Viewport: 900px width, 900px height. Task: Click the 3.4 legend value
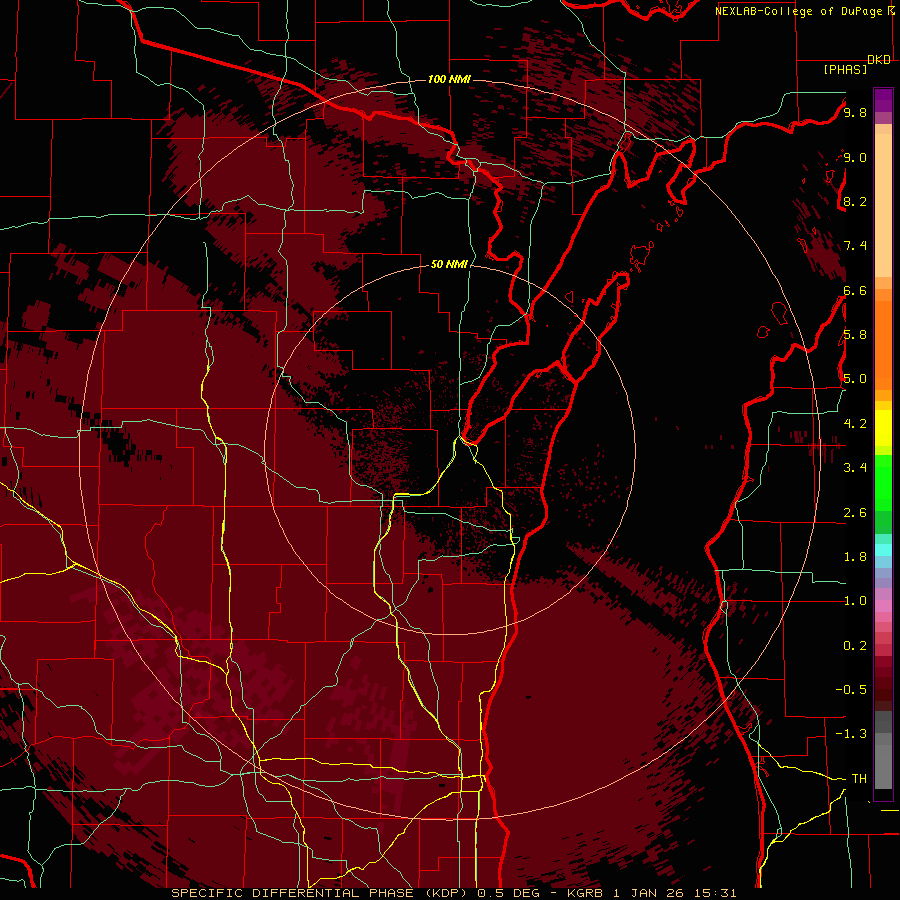pos(855,468)
